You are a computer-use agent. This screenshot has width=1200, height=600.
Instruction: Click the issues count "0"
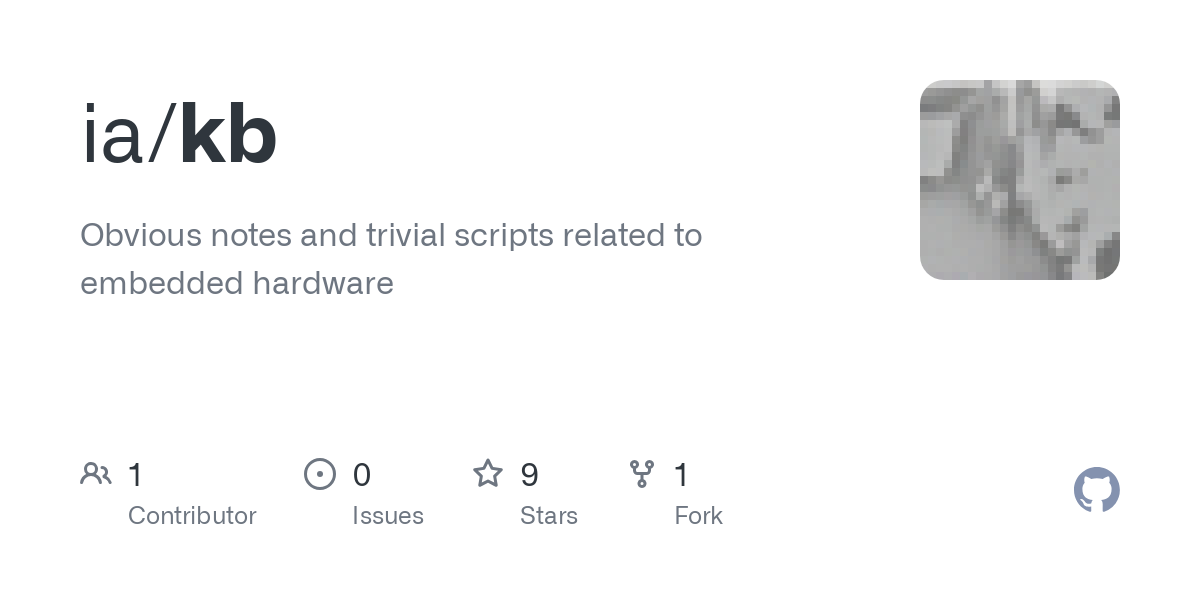[362, 475]
